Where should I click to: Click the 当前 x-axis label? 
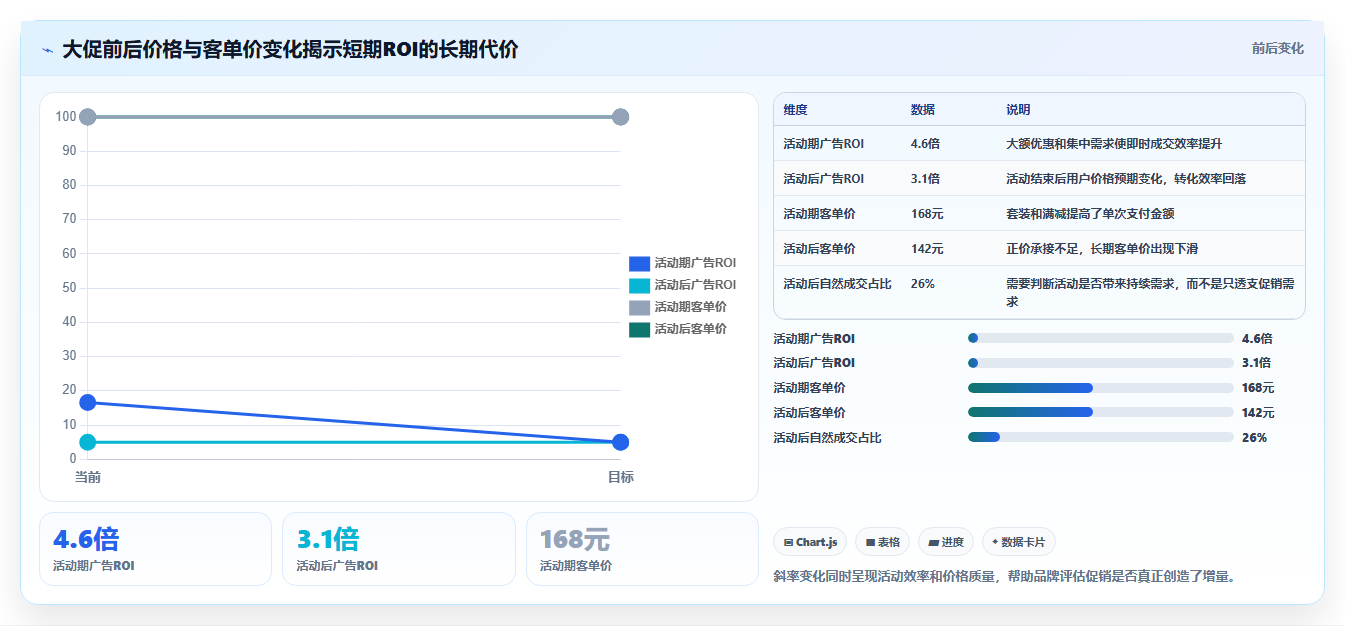pos(88,477)
